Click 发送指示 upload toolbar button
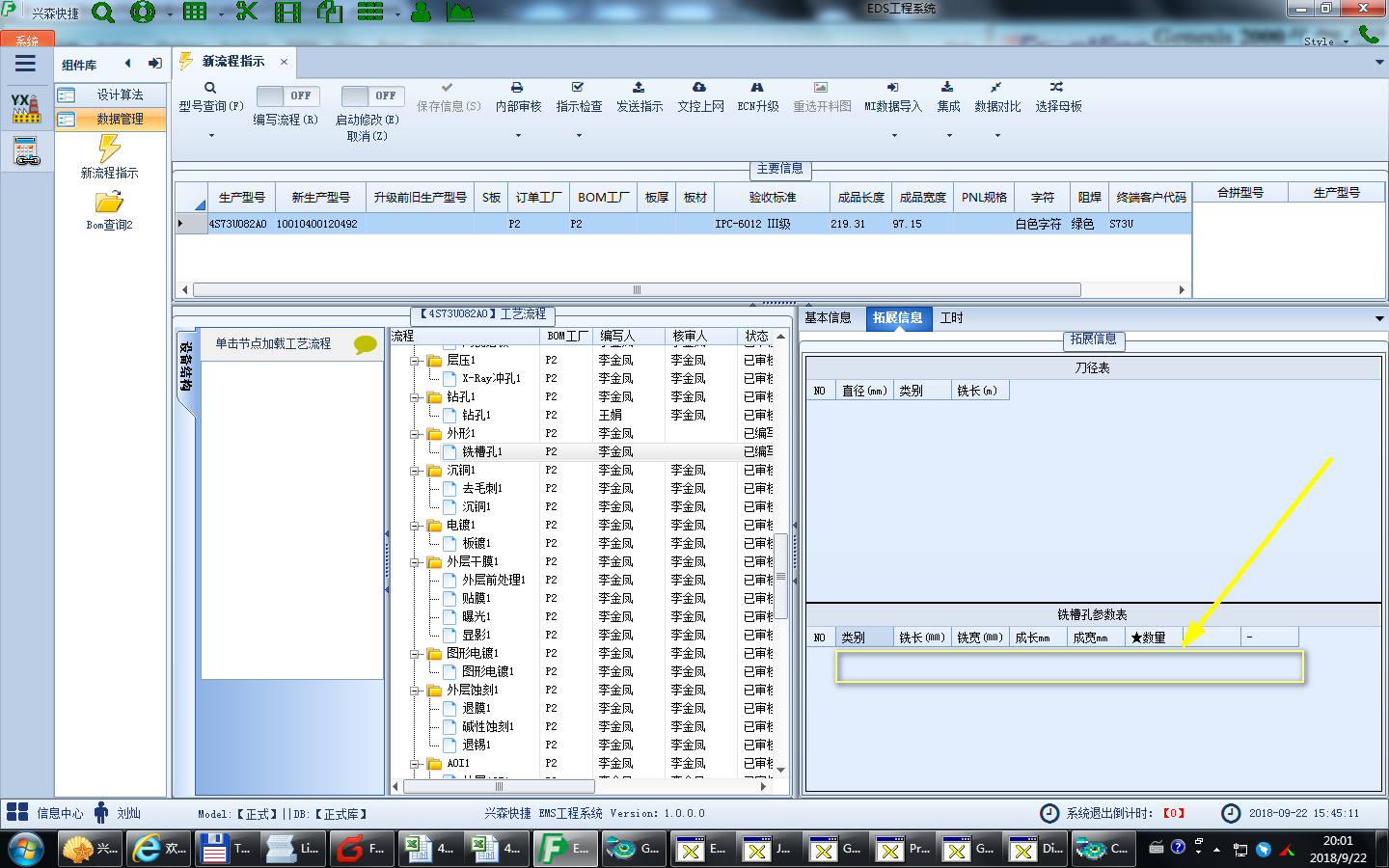 pos(640,97)
